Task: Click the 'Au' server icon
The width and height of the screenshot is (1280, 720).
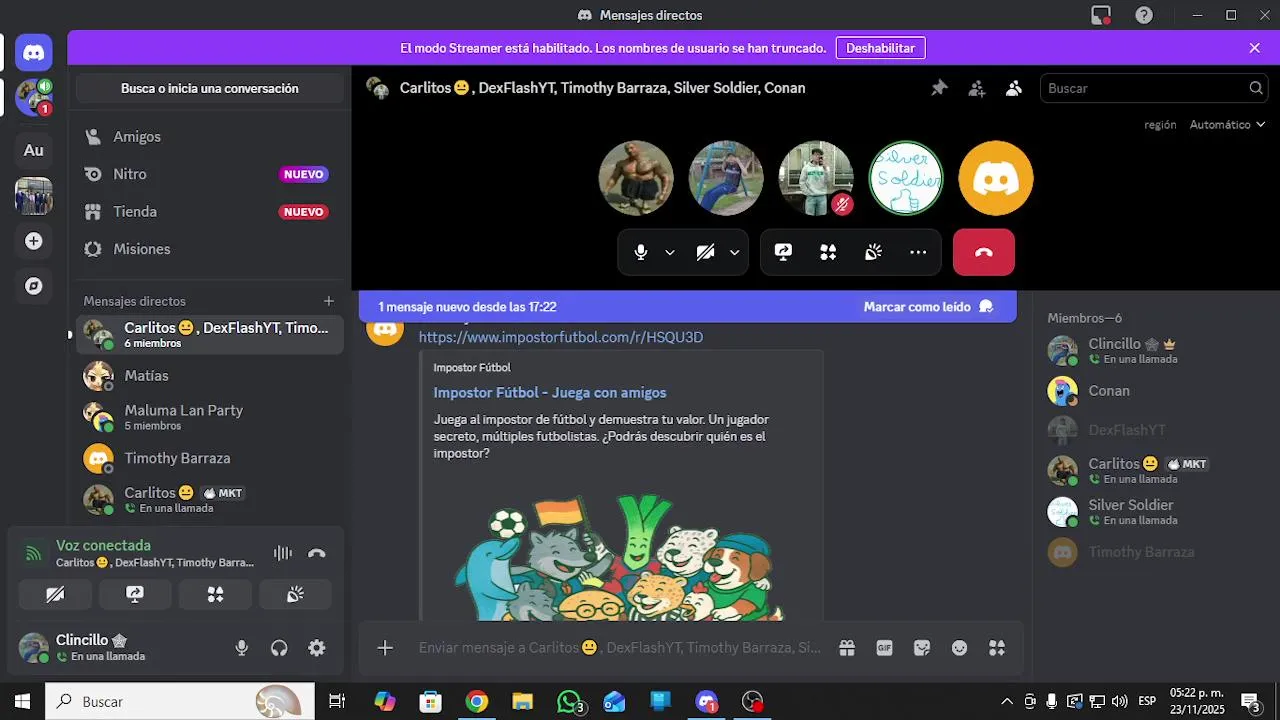Action: 33,150
